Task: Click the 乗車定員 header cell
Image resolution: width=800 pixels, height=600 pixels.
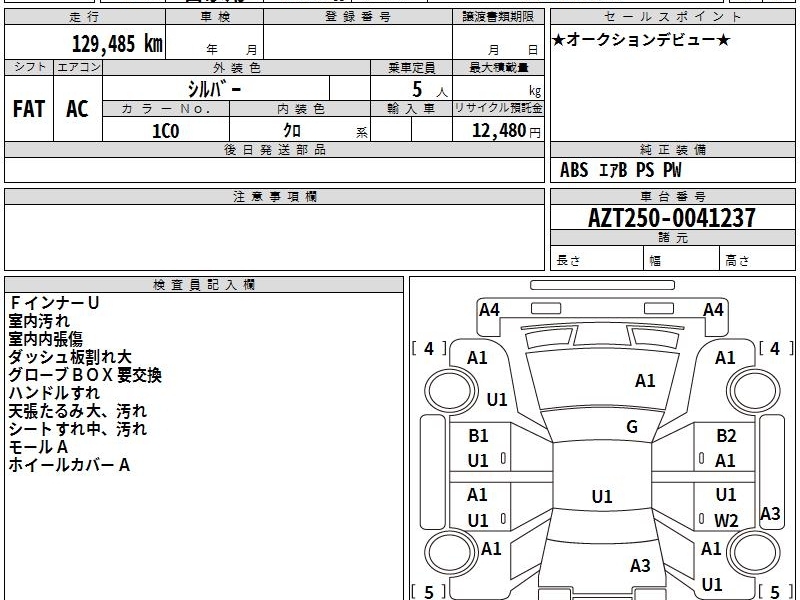Action: (411, 68)
